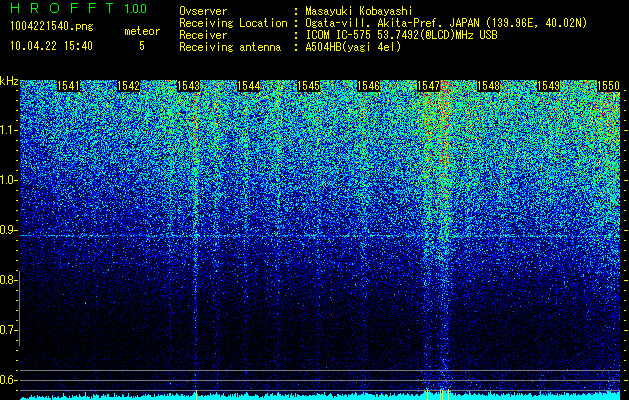Click the cyan signal level strip at bottom
The width and height of the screenshot is (629, 400).
click(320, 397)
